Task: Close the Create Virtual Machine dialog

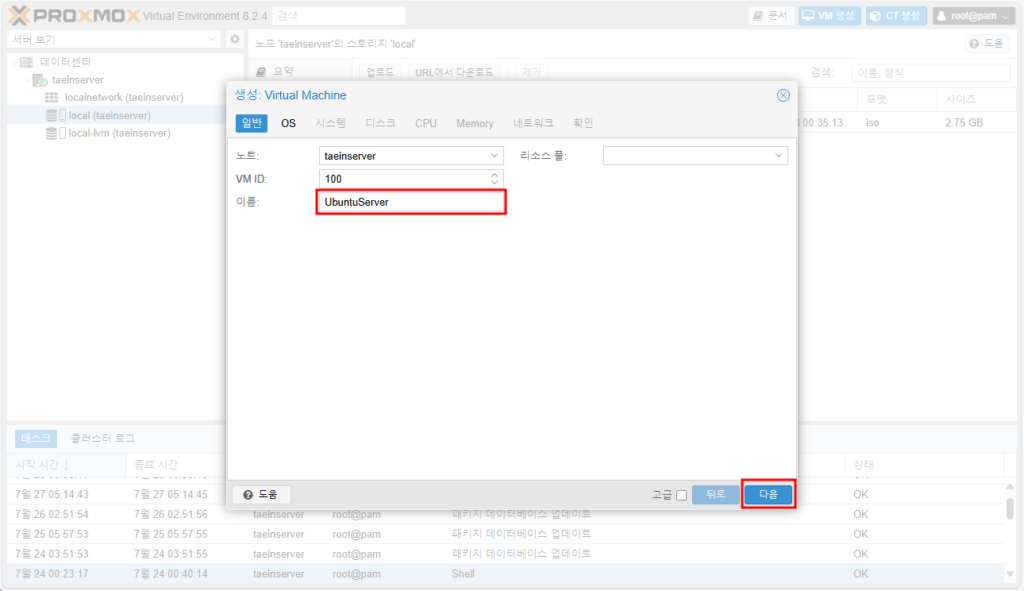Action: [x=783, y=95]
